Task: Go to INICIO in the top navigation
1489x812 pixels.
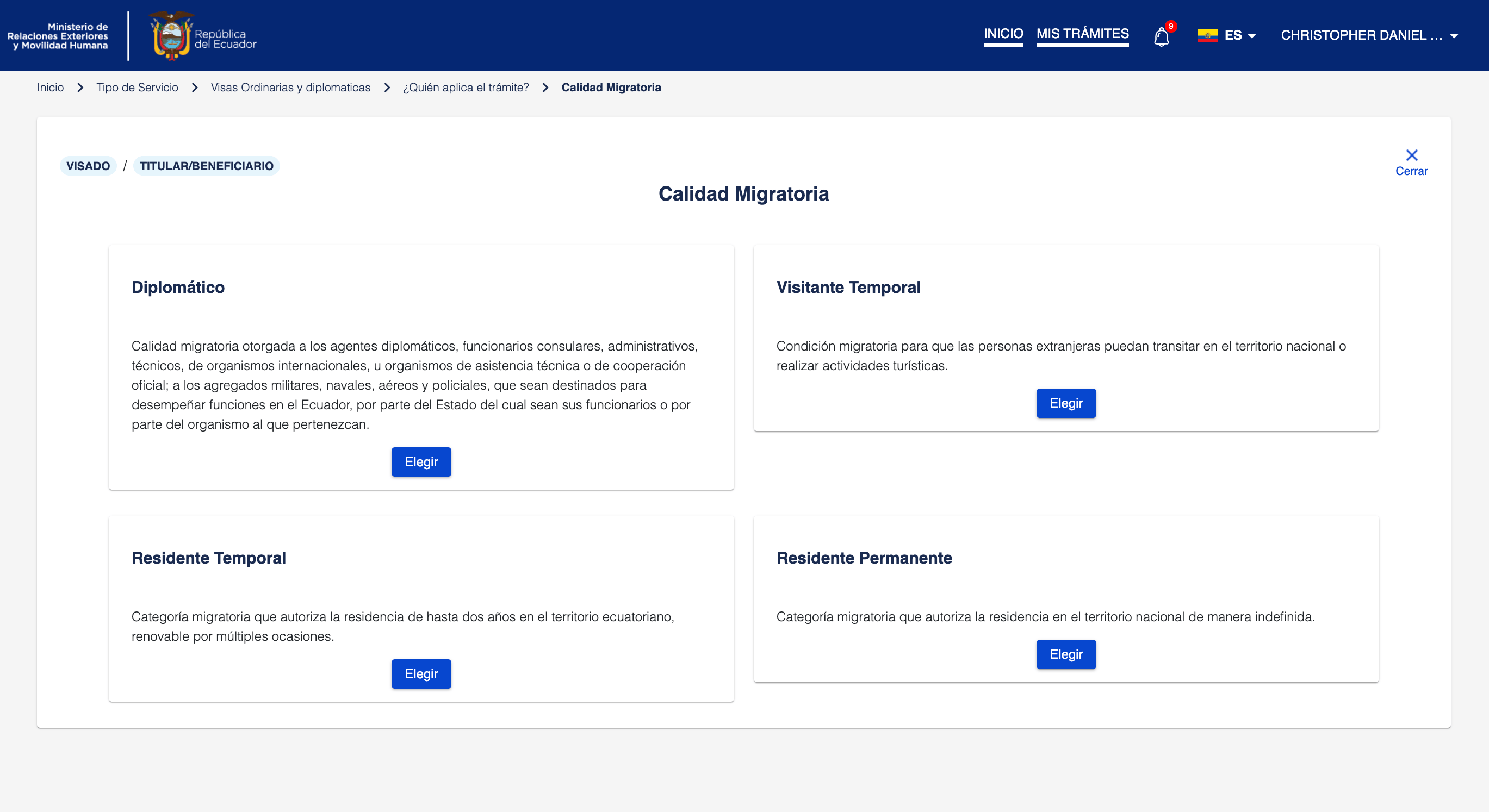Action: [x=1003, y=34]
